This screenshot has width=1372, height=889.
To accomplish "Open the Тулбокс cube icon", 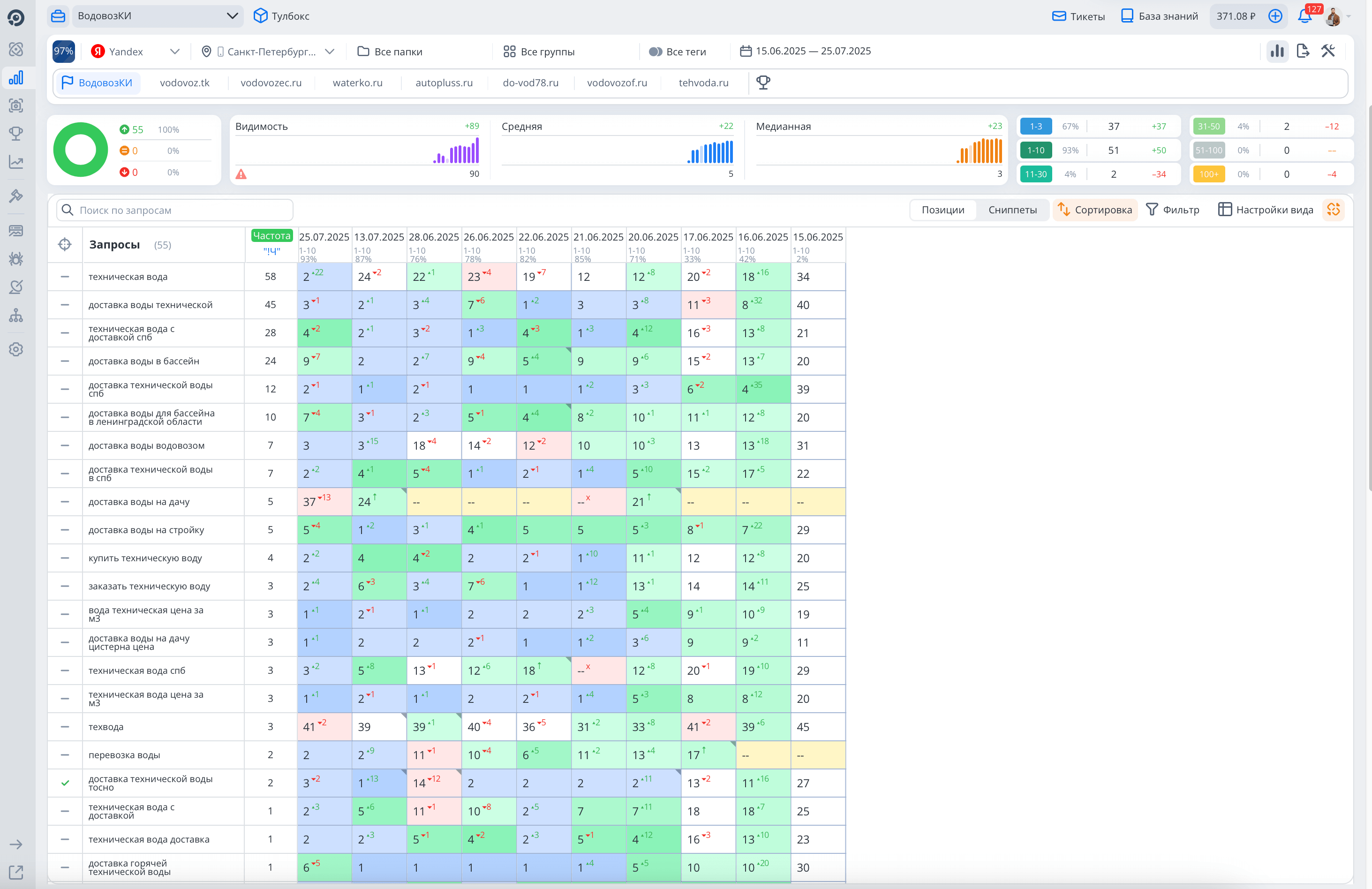I will tap(261, 16).
